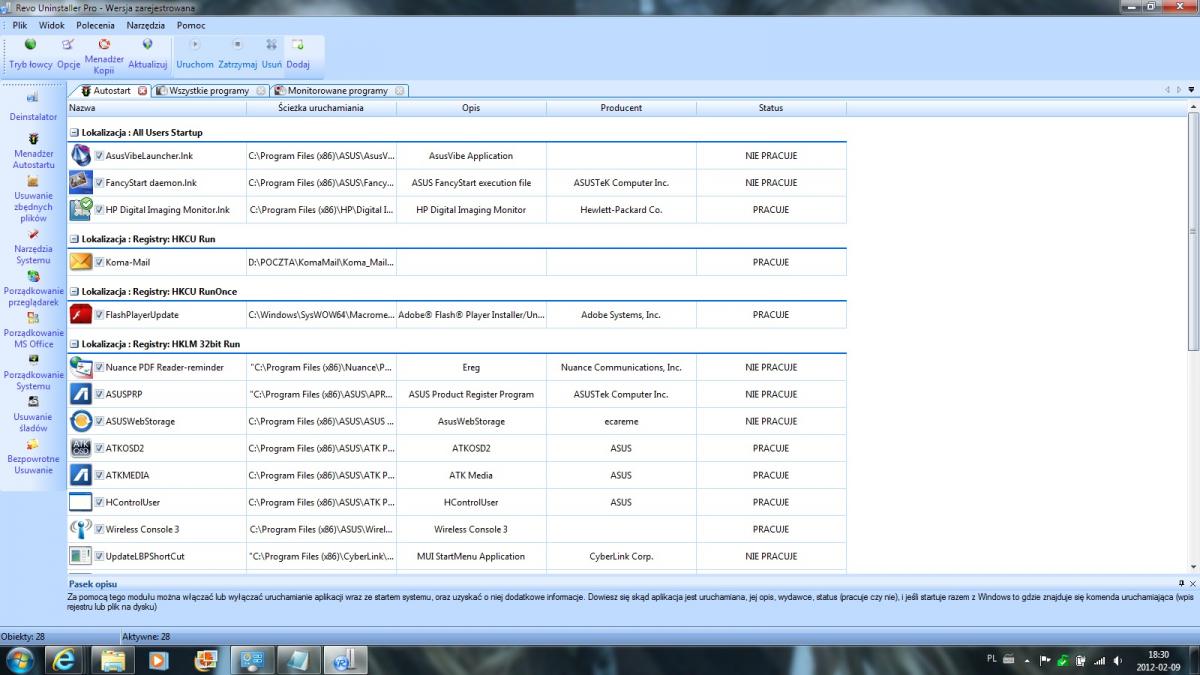Toggle ATKMEDIA autostart checkbox
The width and height of the screenshot is (1200, 675).
click(99, 475)
